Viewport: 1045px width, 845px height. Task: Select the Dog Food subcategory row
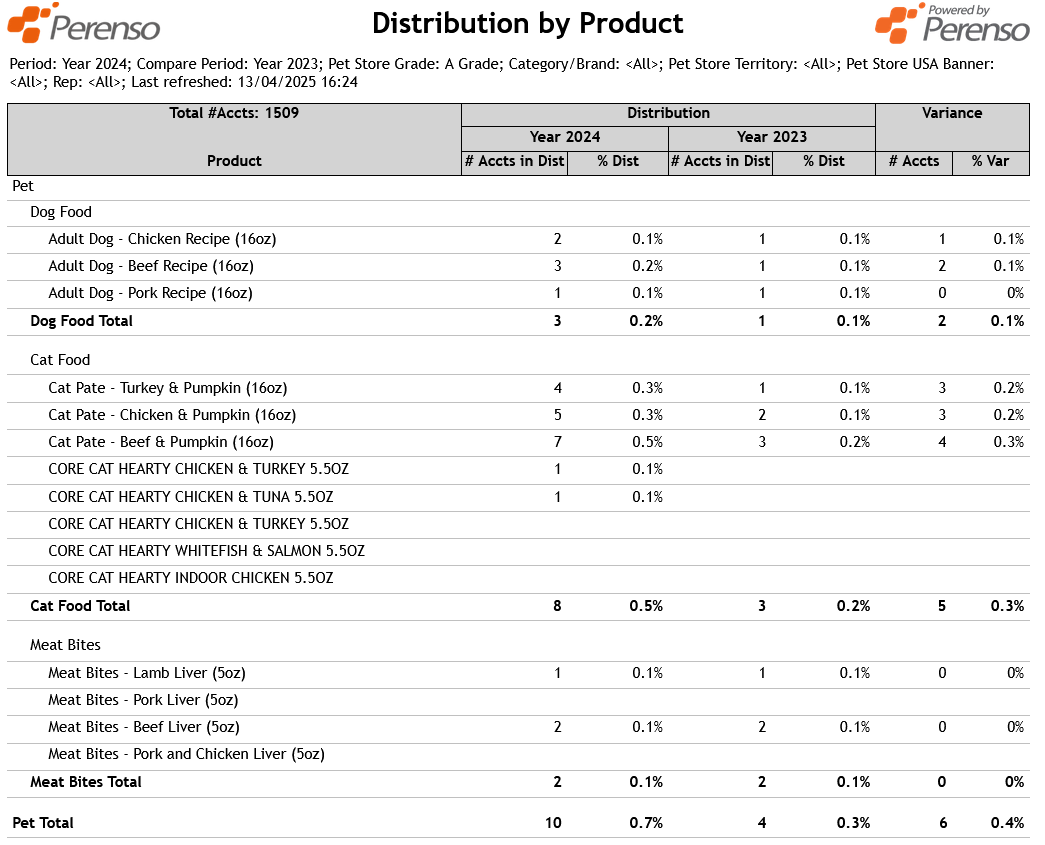coord(519,213)
